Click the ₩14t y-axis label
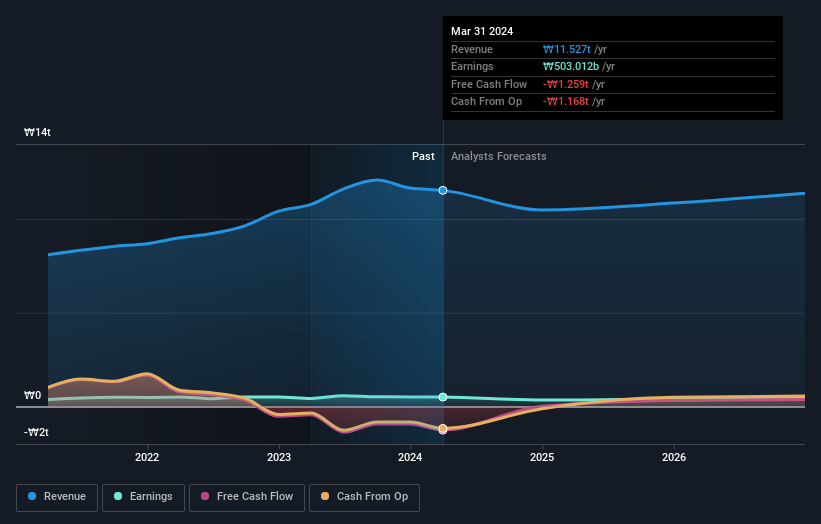 click(x=37, y=132)
